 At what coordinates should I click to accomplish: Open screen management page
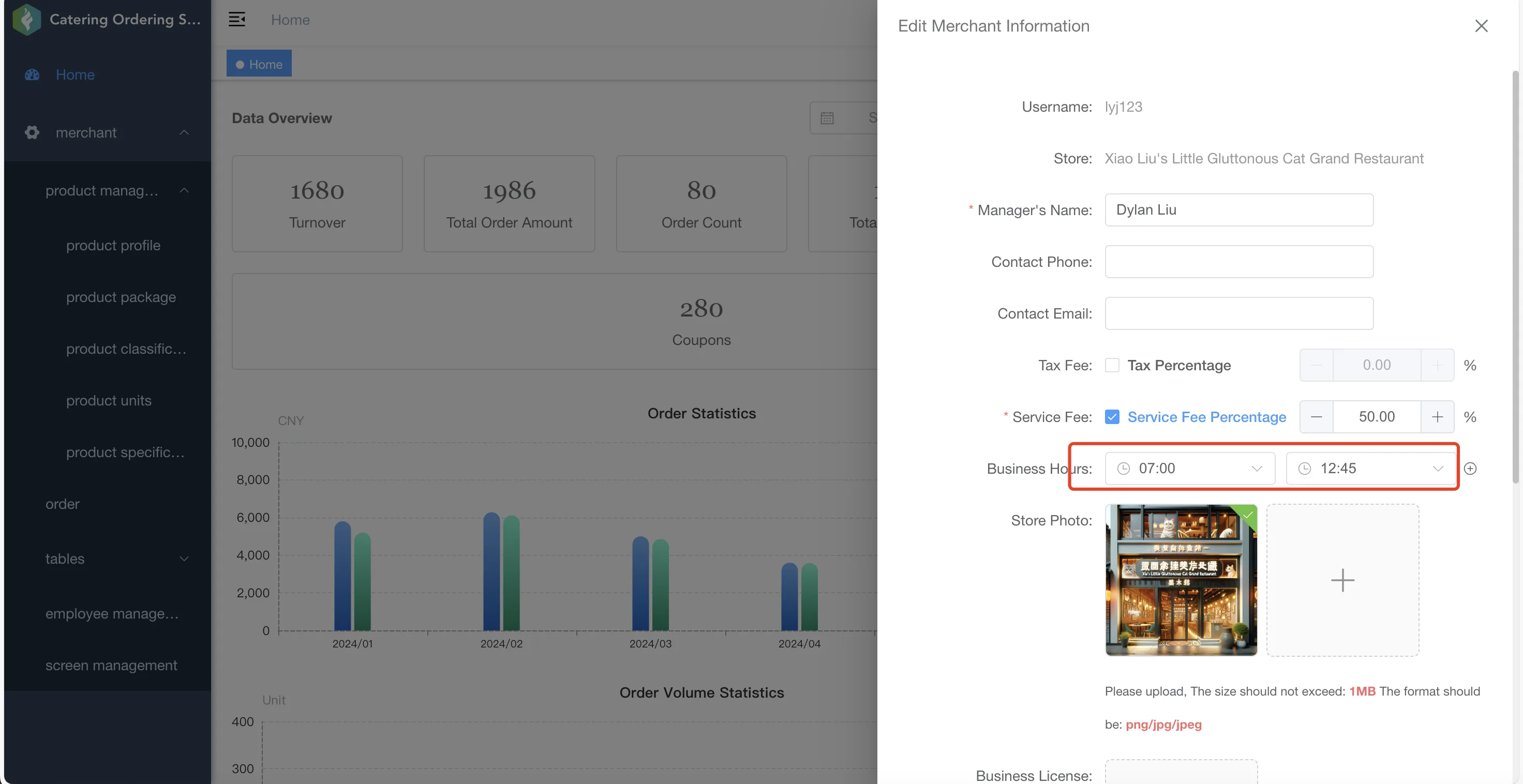point(111,665)
